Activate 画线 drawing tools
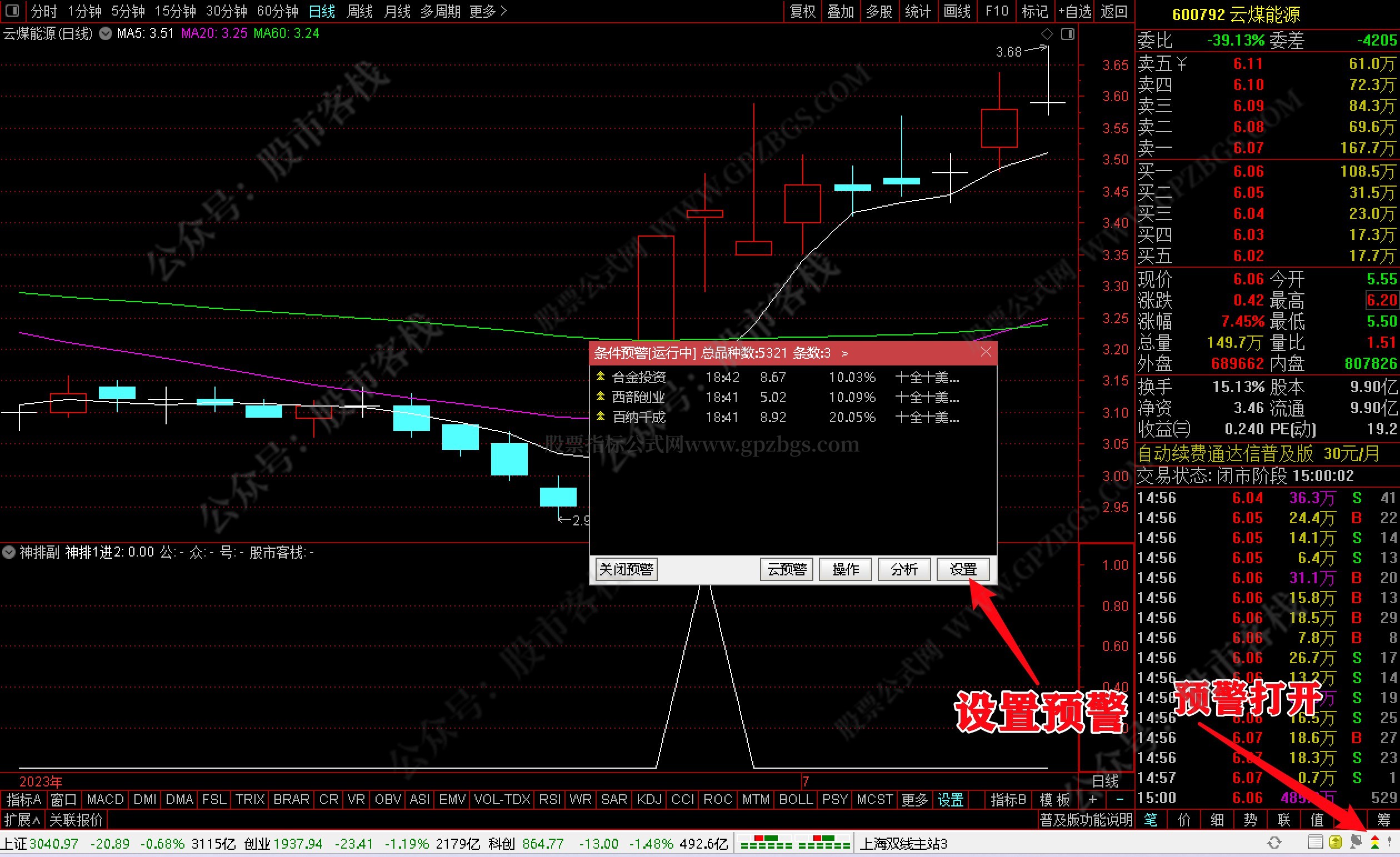The width and height of the screenshot is (1400, 857). click(957, 11)
